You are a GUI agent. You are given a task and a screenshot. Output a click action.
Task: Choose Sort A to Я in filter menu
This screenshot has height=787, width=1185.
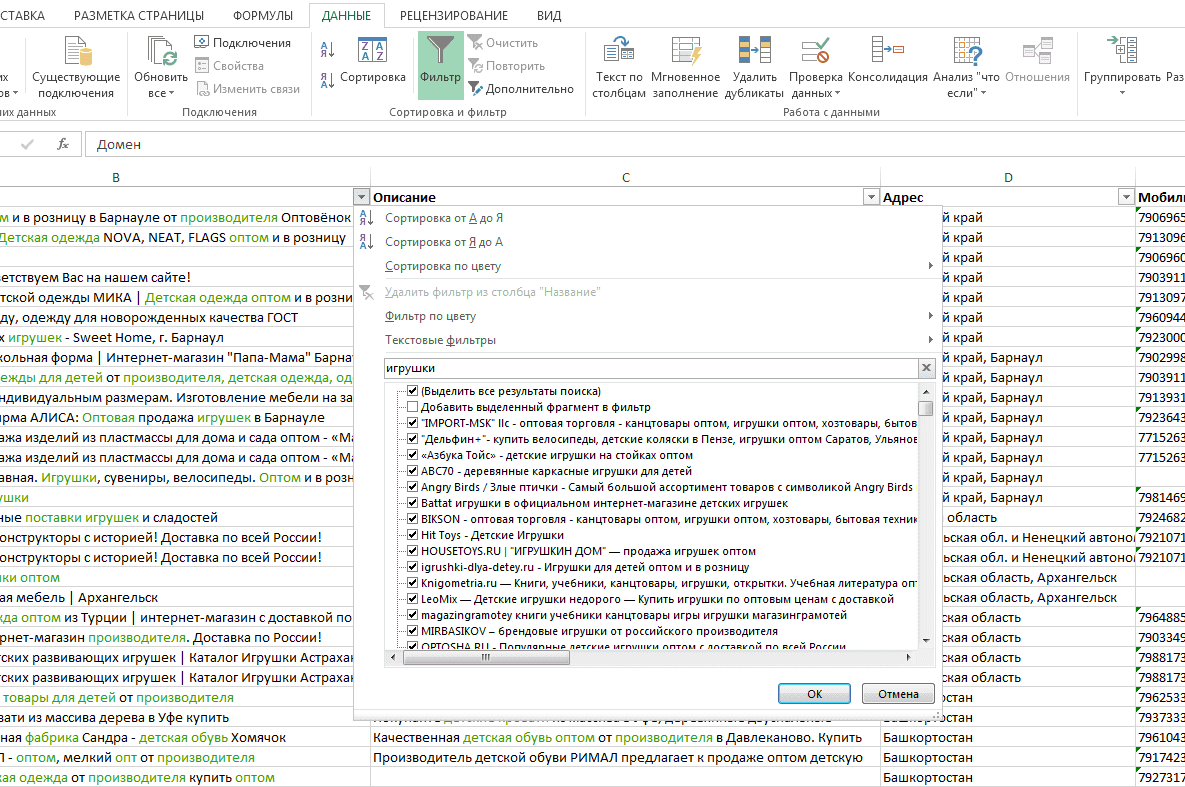[444, 218]
